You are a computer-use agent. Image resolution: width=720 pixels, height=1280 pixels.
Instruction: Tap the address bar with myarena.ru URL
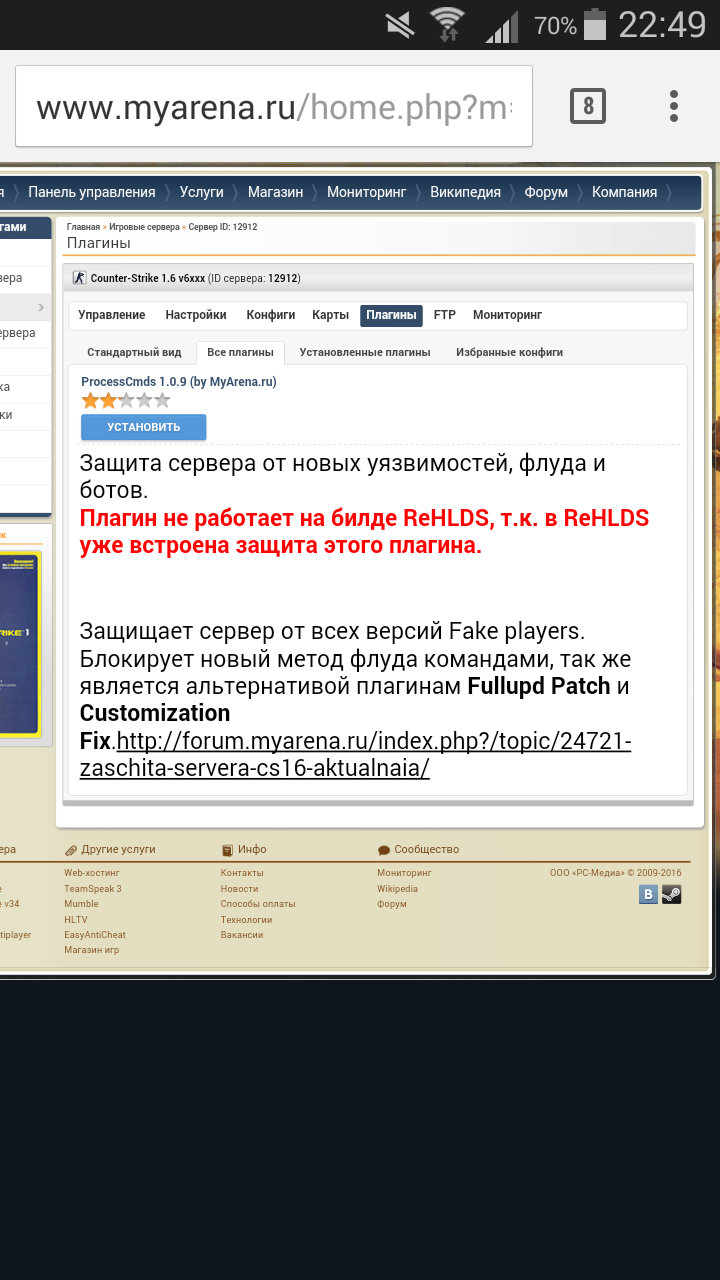tap(274, 107)
